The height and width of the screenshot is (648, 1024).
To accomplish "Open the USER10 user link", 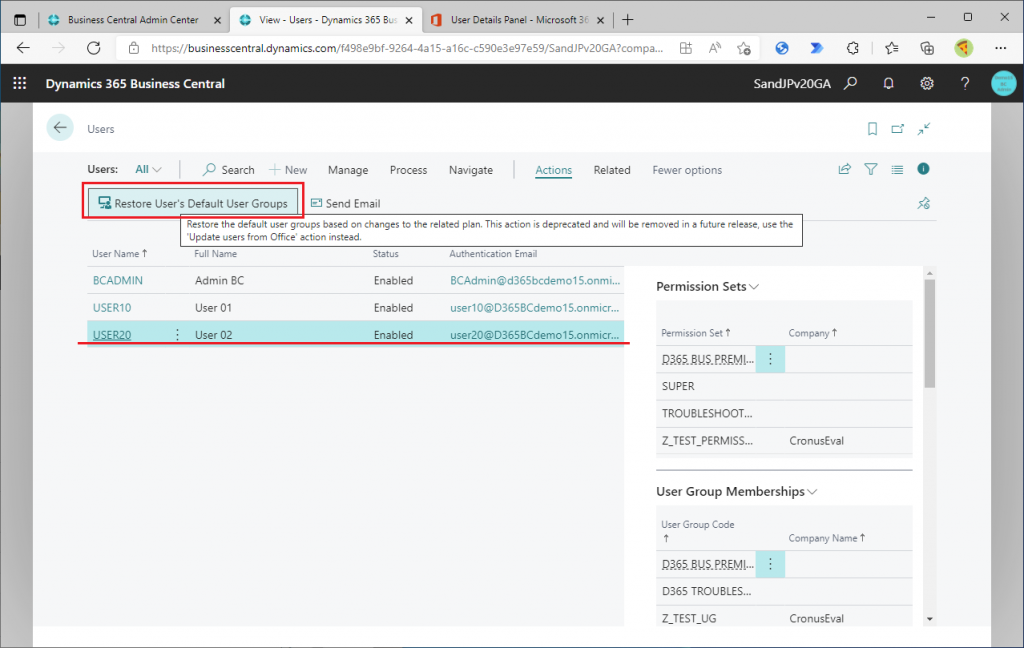I will click(x=112, y=308).
